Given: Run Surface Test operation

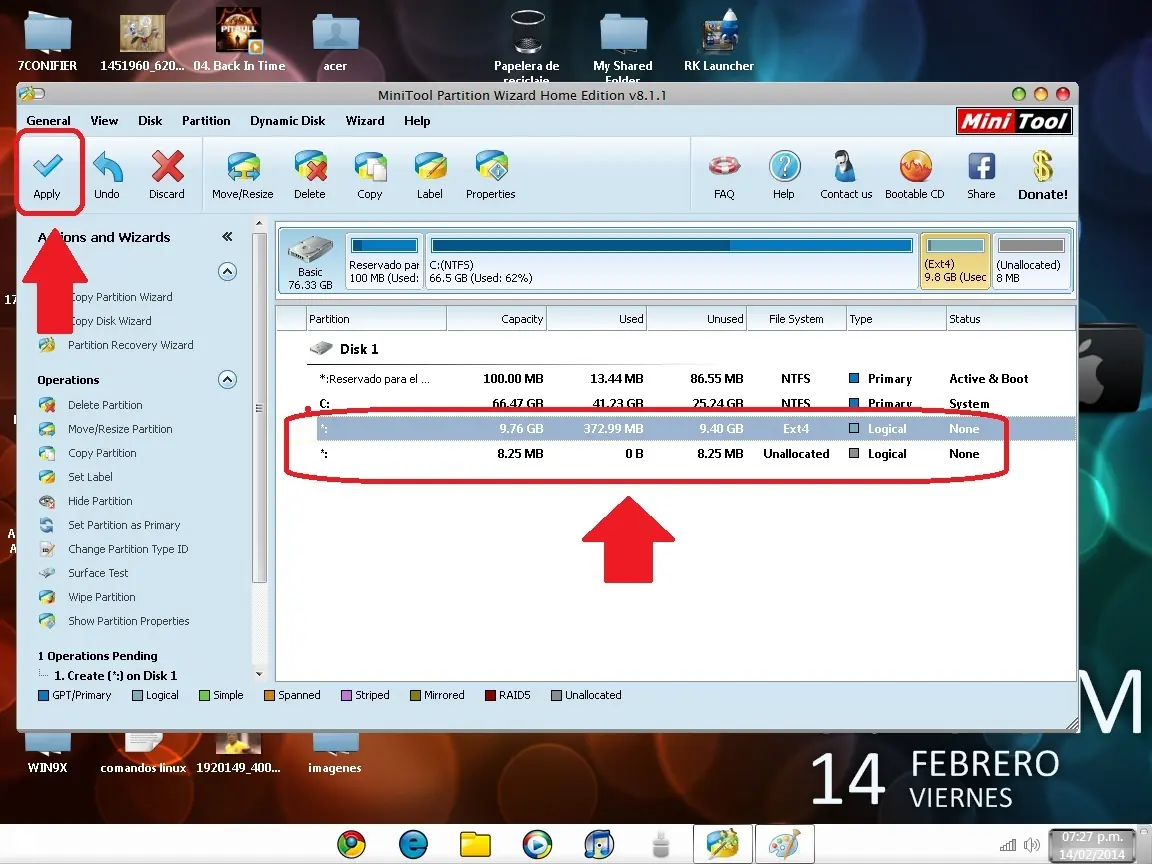Looking at the screenshot, I should 98,573.
